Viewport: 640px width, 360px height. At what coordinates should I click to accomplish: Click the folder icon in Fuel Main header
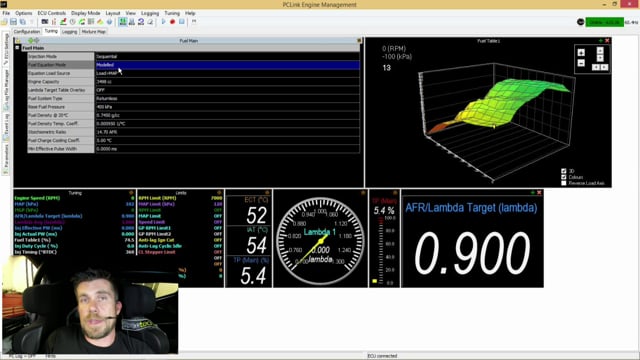[x=18, y=40]
